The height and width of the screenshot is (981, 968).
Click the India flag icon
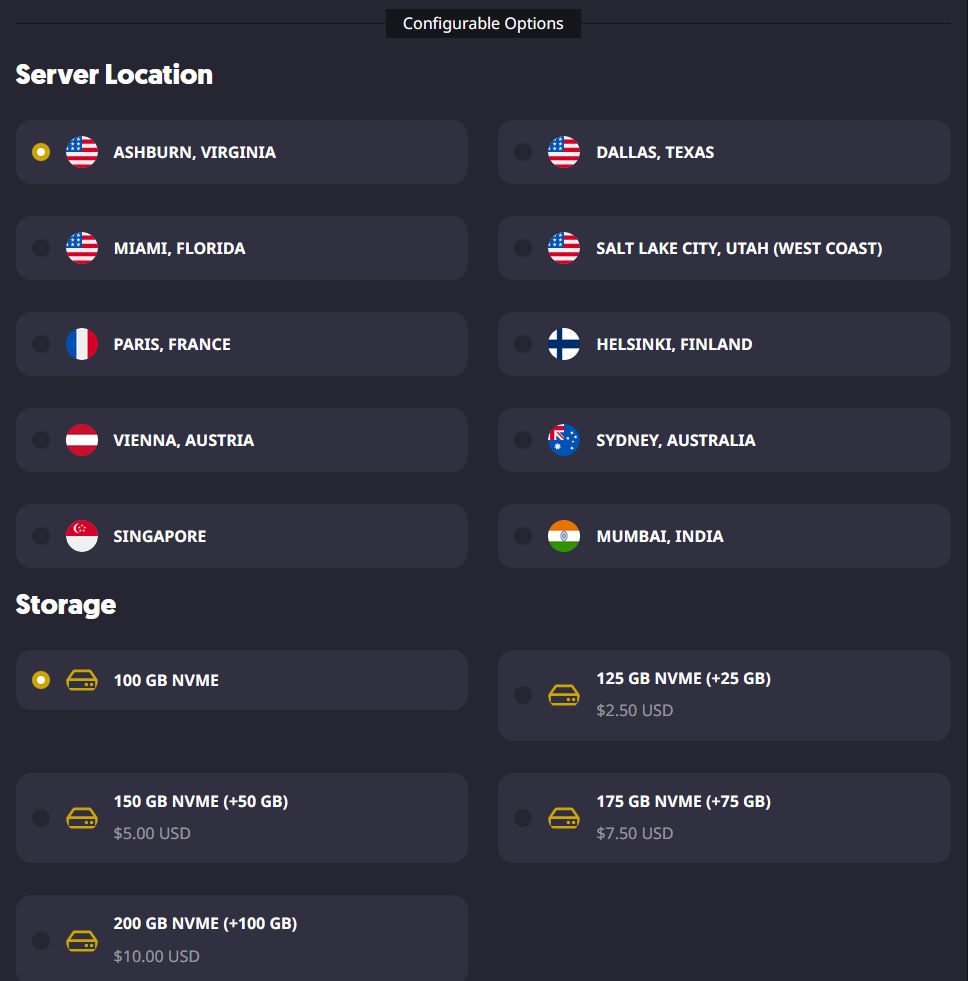coord(564,536)
